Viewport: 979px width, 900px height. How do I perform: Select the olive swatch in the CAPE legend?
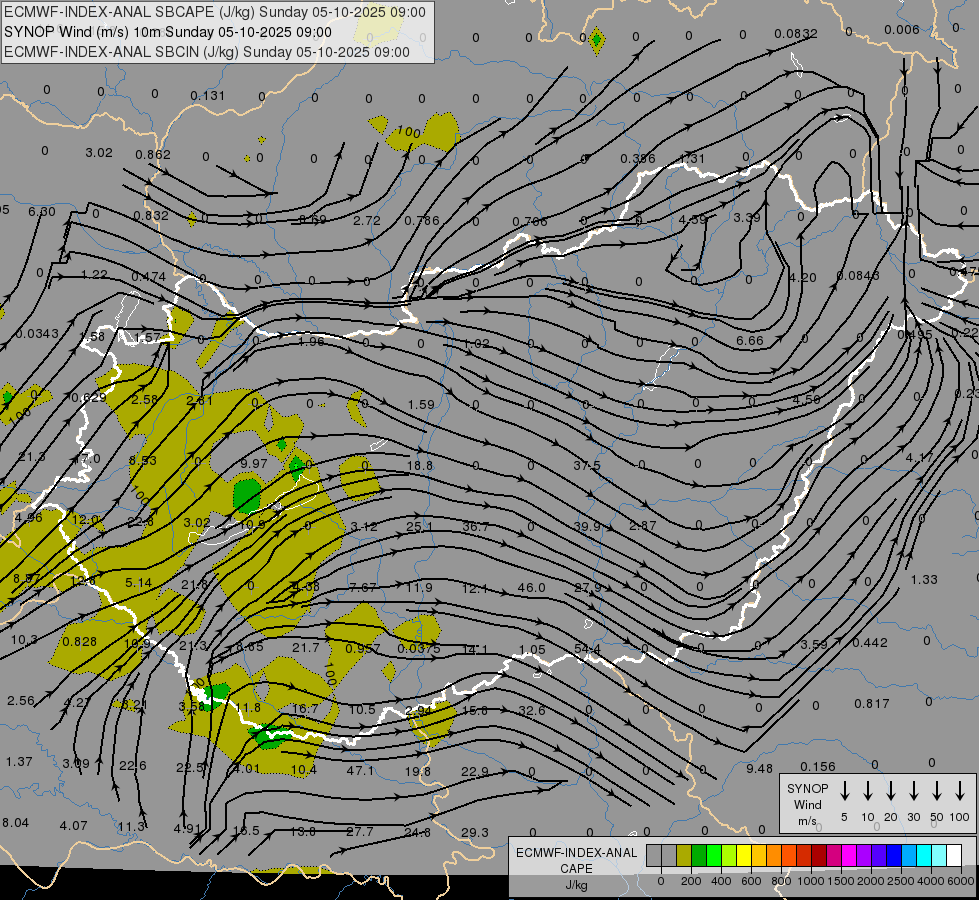click(684, 855)
